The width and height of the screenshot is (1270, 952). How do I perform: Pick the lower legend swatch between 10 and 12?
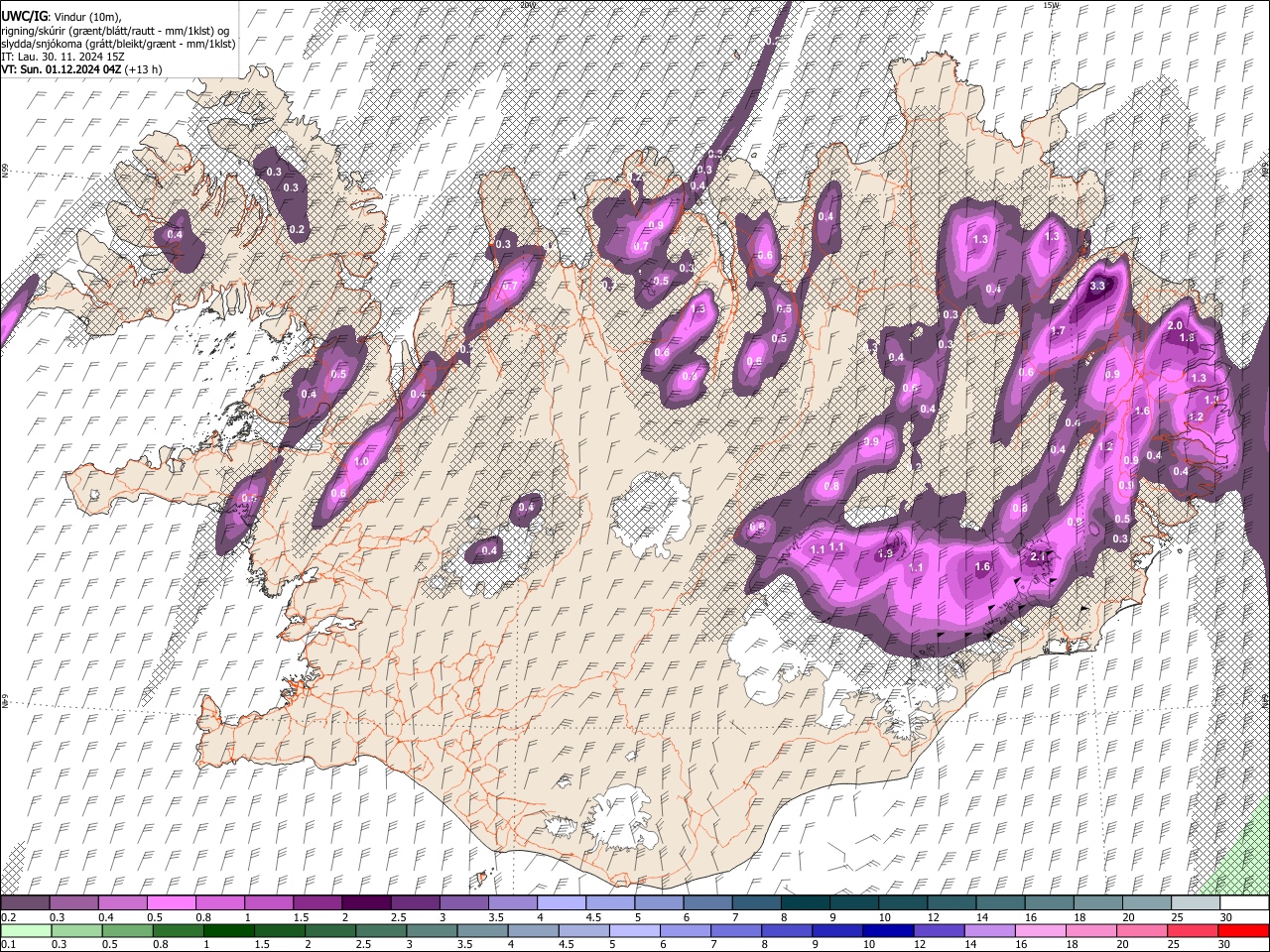tap(888, 930)
